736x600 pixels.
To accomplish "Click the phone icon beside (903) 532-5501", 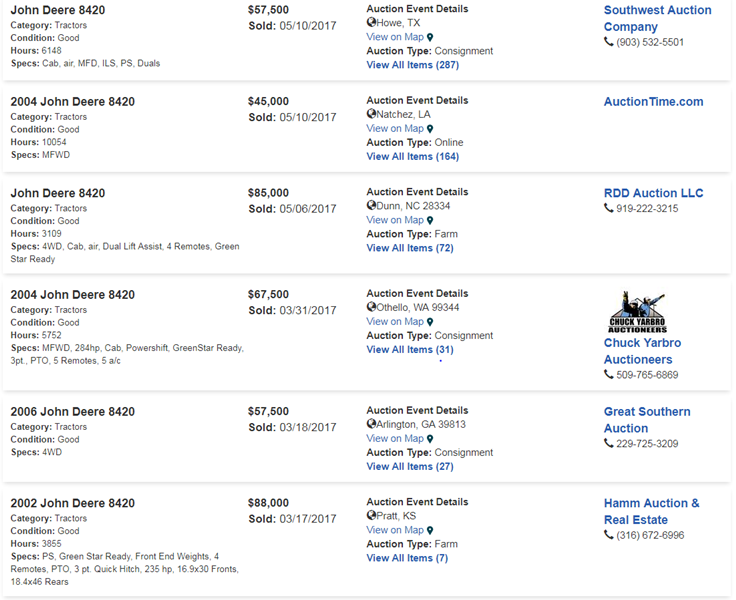I will 609,42.
